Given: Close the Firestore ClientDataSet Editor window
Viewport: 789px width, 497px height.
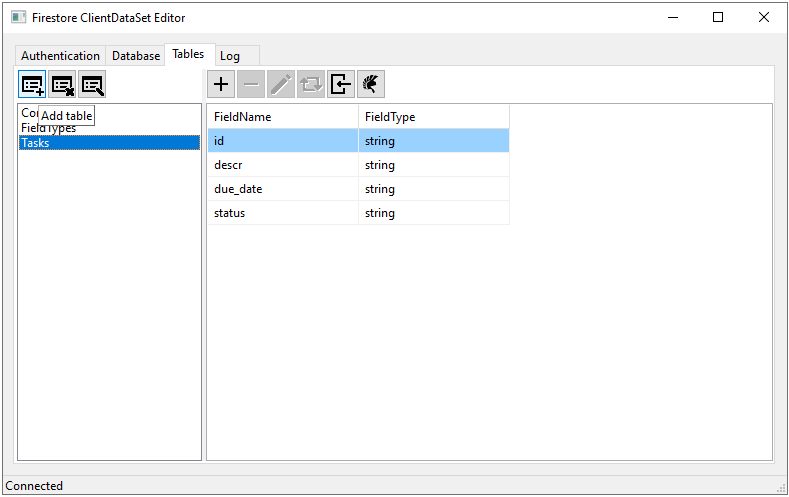Looking at the screenshot, I should click(x=763, y=18).
